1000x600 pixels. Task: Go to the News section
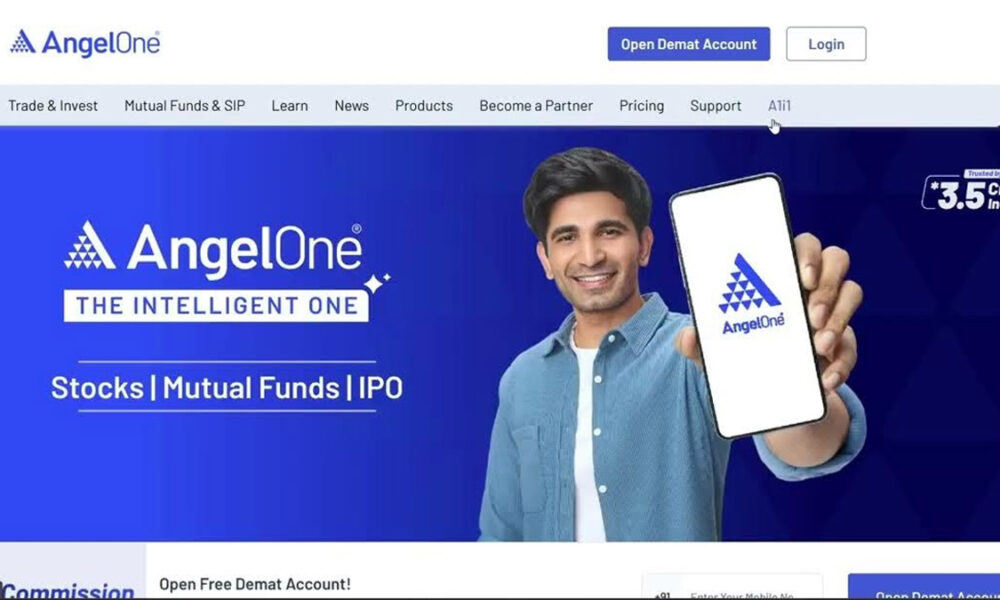tap(351, 106)
